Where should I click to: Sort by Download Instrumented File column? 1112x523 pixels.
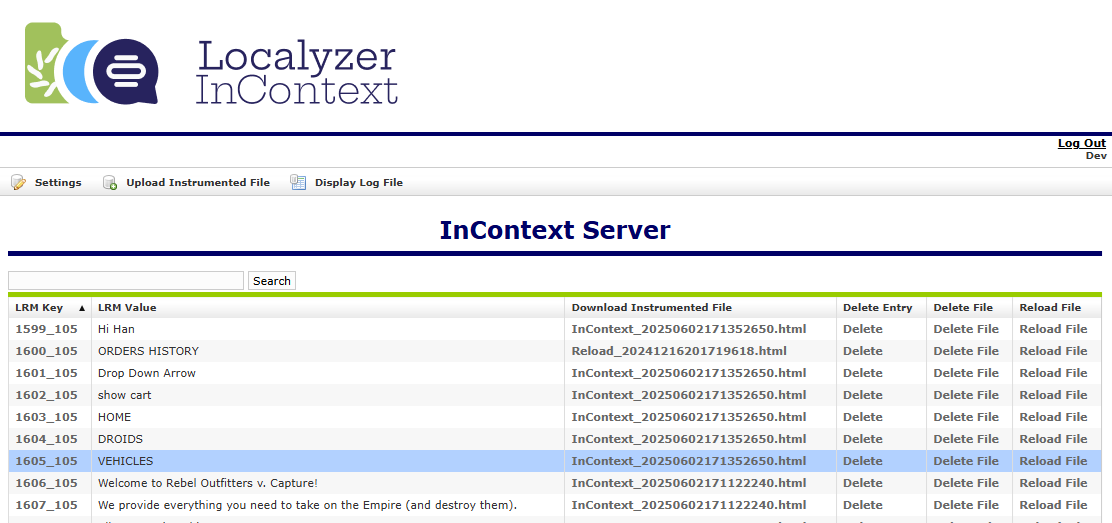point(651,308)
